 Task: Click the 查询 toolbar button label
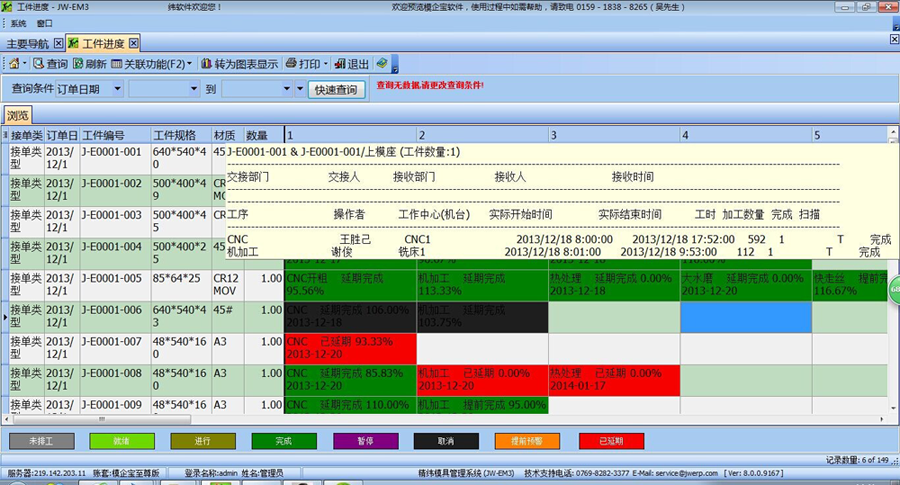[57, 64]
